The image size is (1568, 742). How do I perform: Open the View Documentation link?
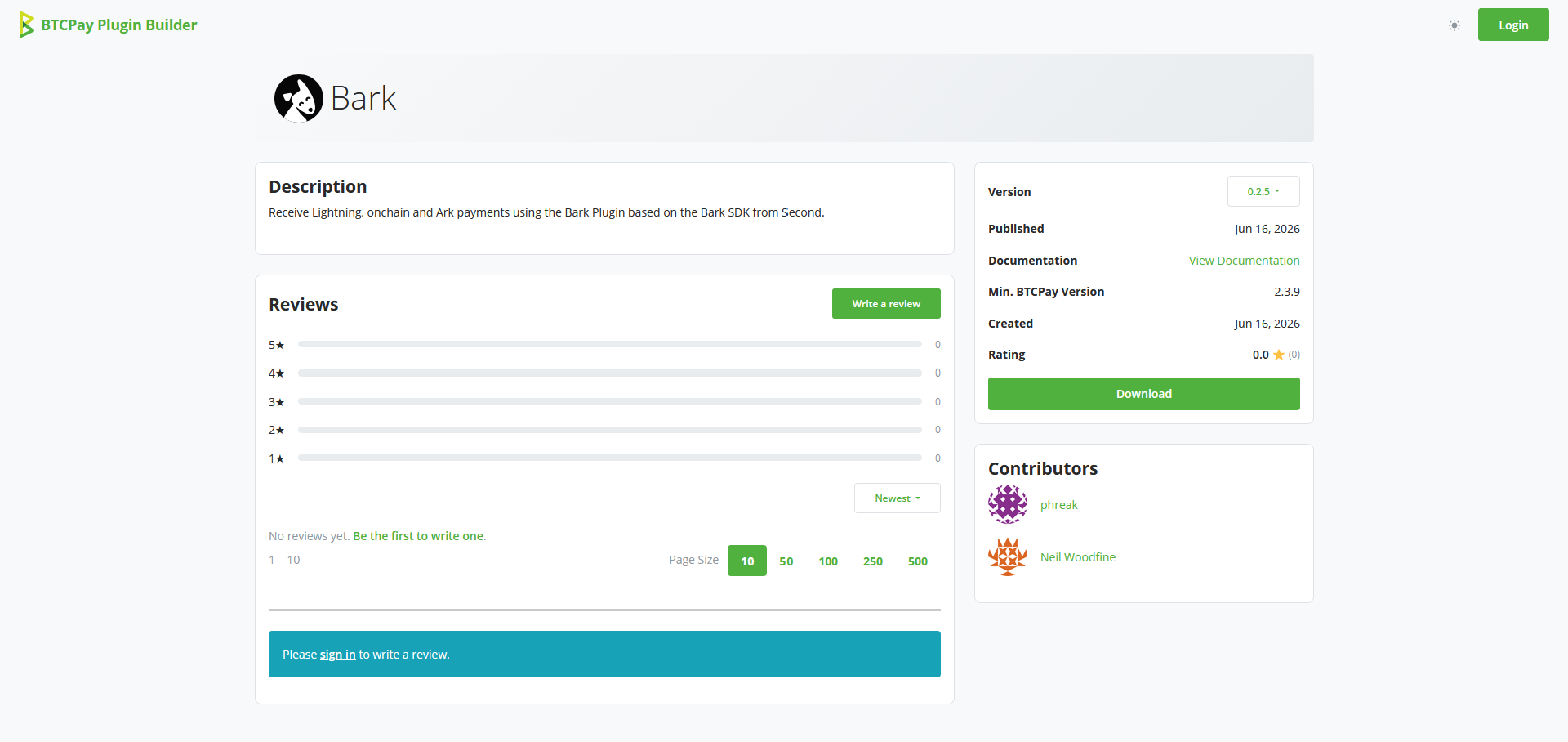coord(1244,261)
